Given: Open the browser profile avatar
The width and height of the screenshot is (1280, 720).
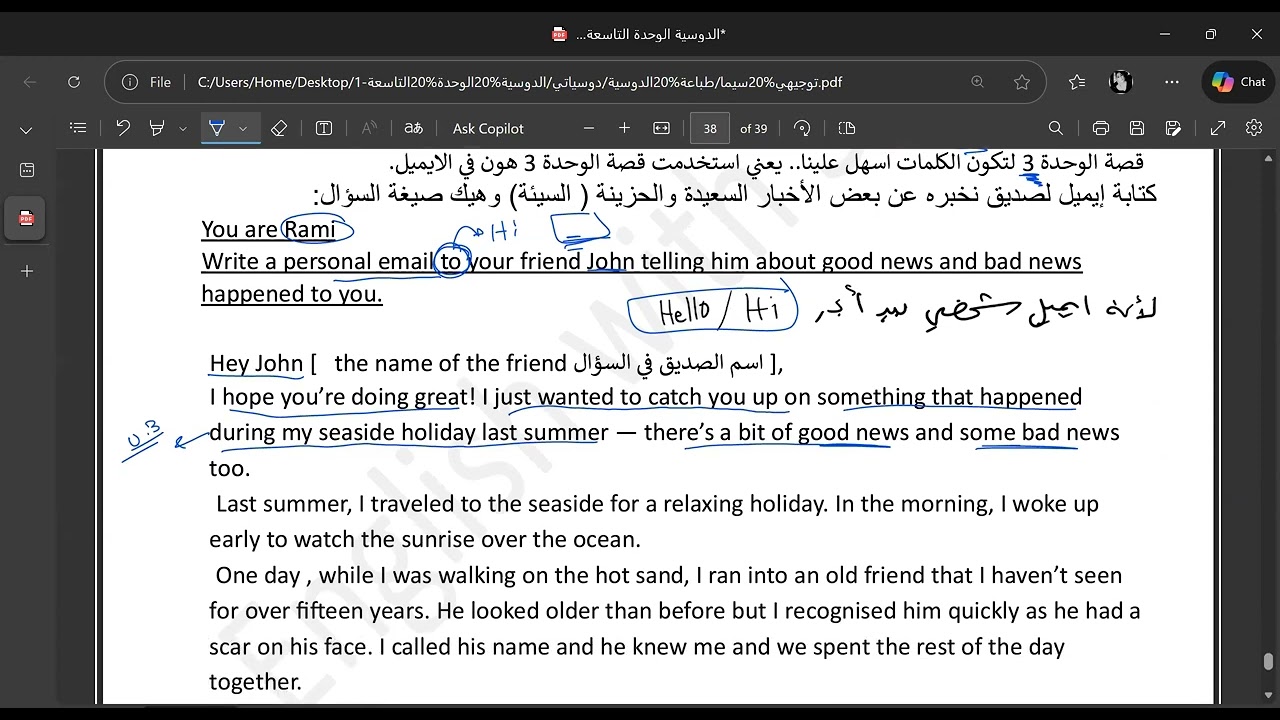Looking at the screenshot, I should (x=1121, y=82).
